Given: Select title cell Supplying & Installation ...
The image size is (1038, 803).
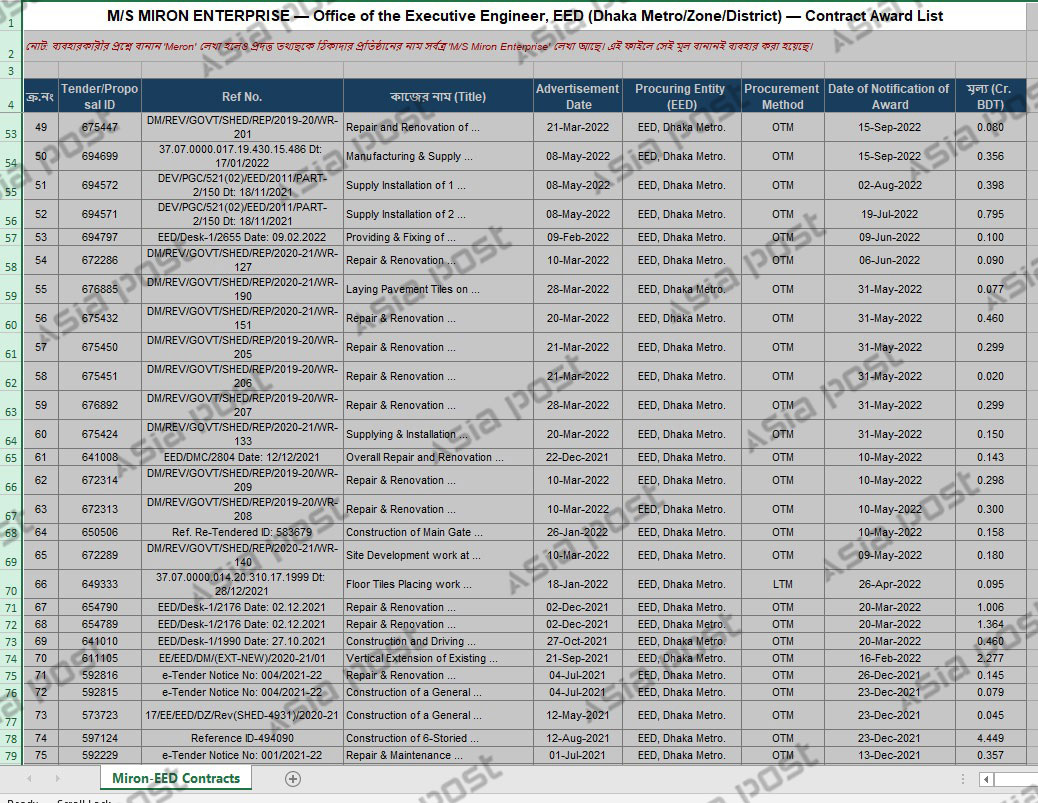Looking at the screenshot, I should click(x=438, y=434).
